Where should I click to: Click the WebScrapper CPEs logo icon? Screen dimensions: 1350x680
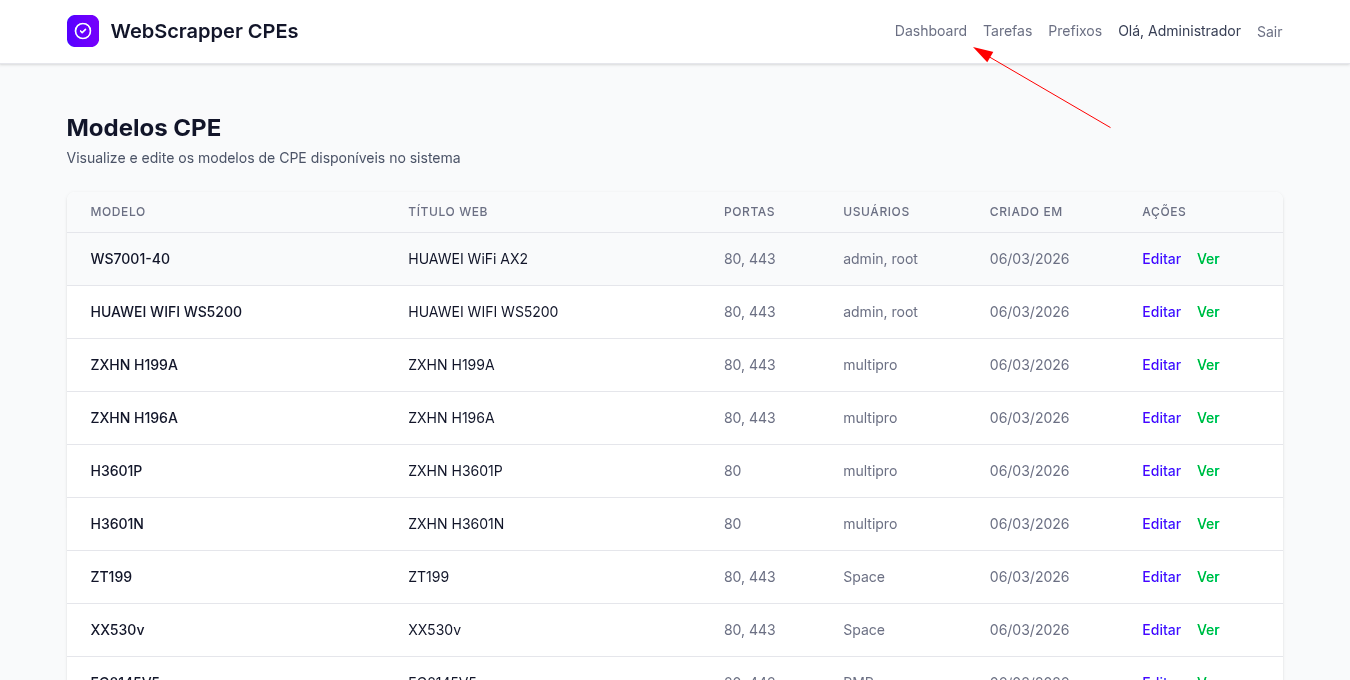click(83, 31)
